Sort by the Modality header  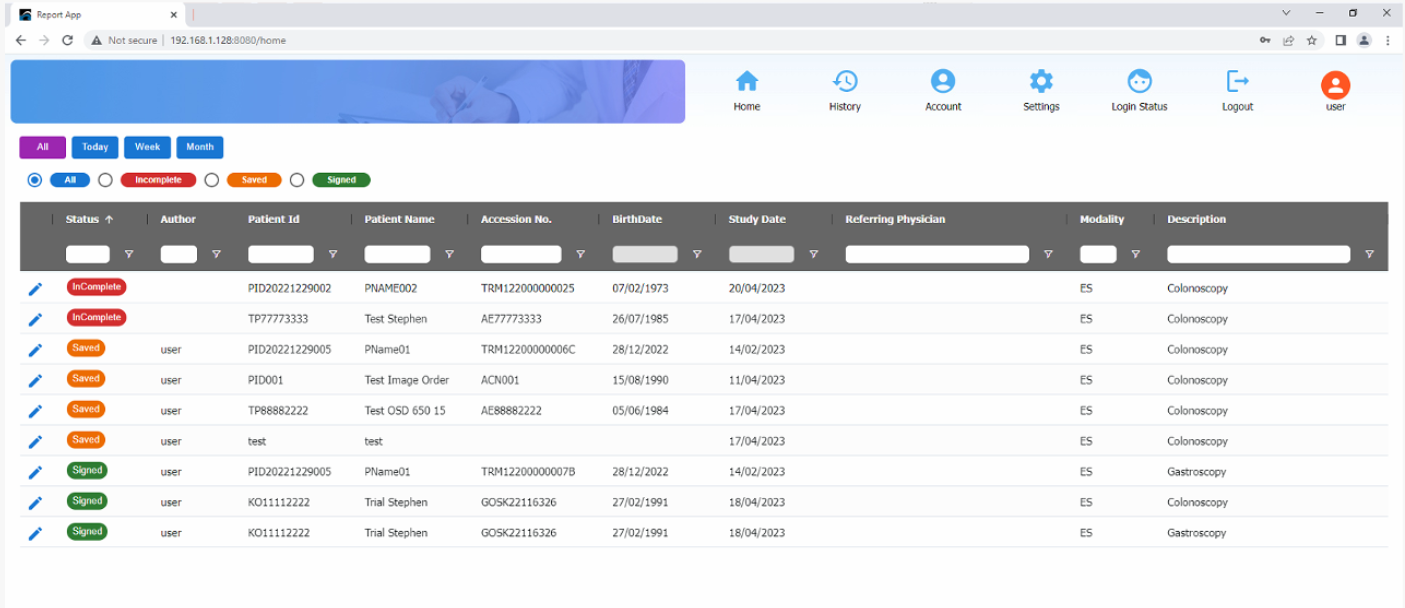point(1102,219)
